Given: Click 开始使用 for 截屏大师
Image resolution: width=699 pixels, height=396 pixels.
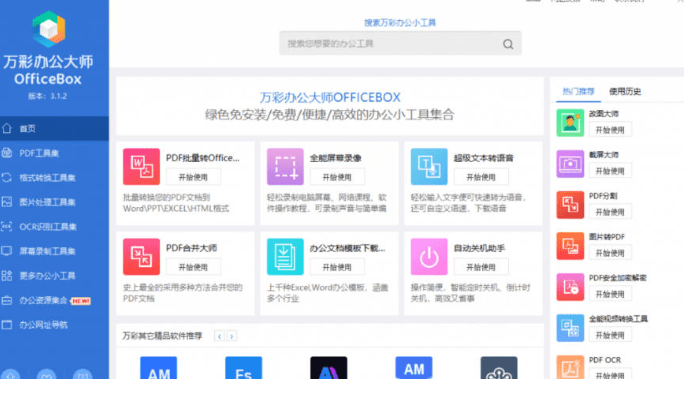Looking at the screenshot, I should tap(610, 171).
